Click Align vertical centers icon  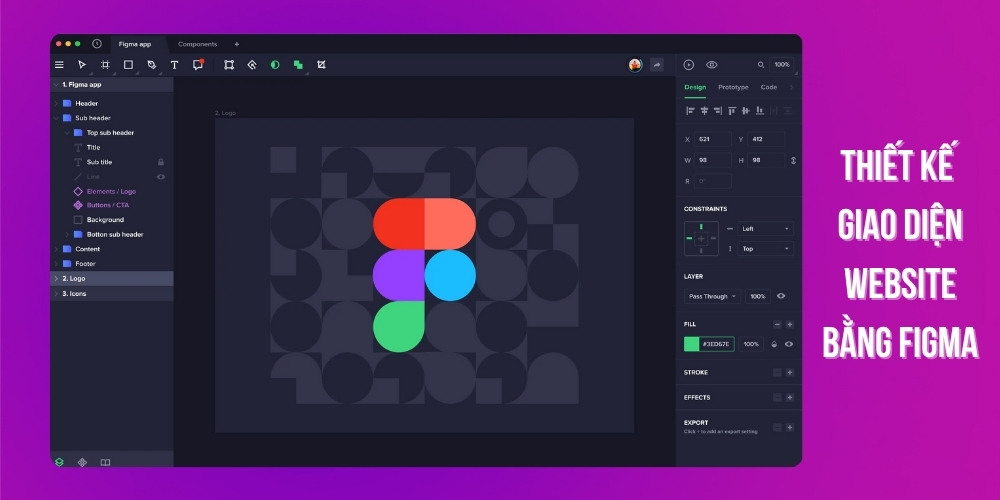[746, 111]
